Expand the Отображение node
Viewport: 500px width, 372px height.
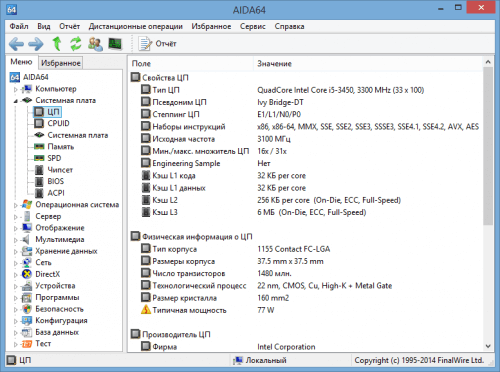16,228
